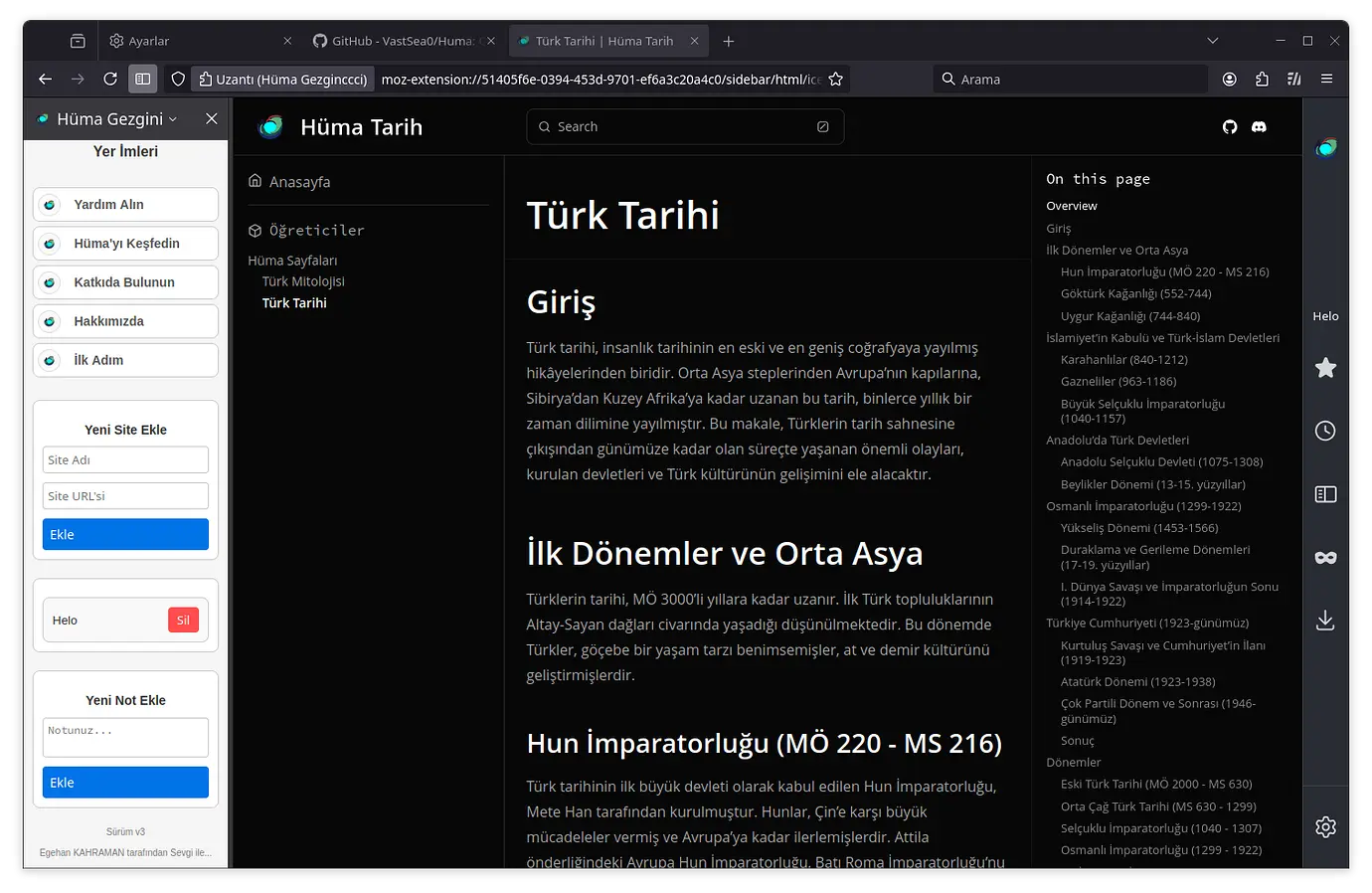Viewport: 1372px width, 893px height.
Task: Open the downloads arrow icon in right strip
Action: (x=1326, y=621)
